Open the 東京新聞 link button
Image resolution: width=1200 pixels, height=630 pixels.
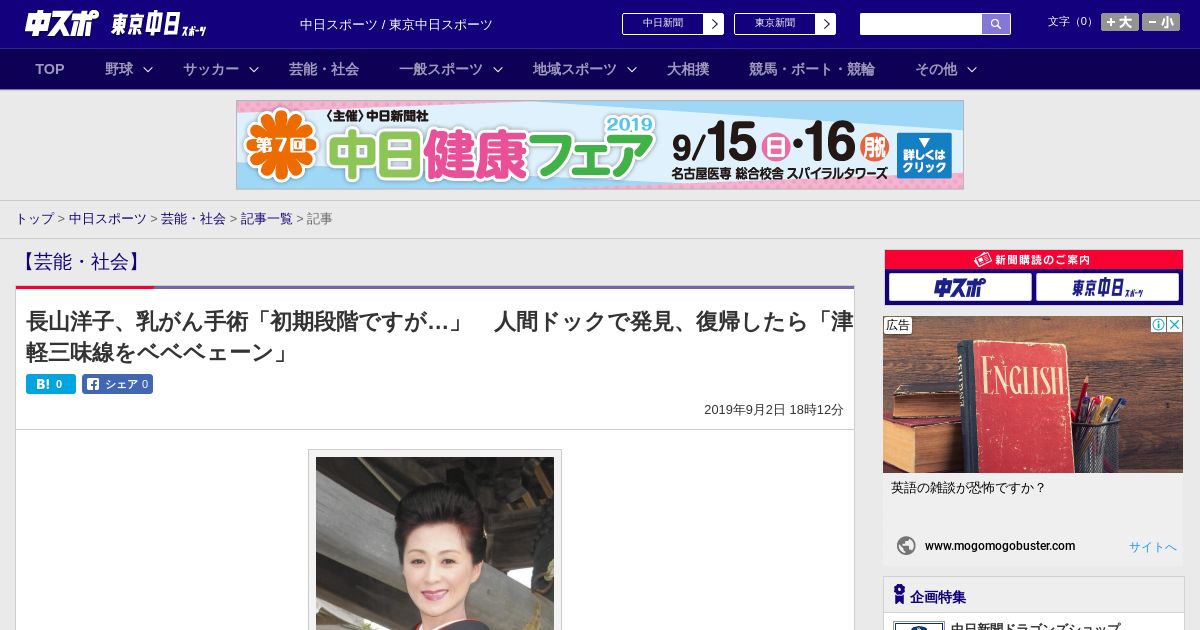[x=775, y=24]
